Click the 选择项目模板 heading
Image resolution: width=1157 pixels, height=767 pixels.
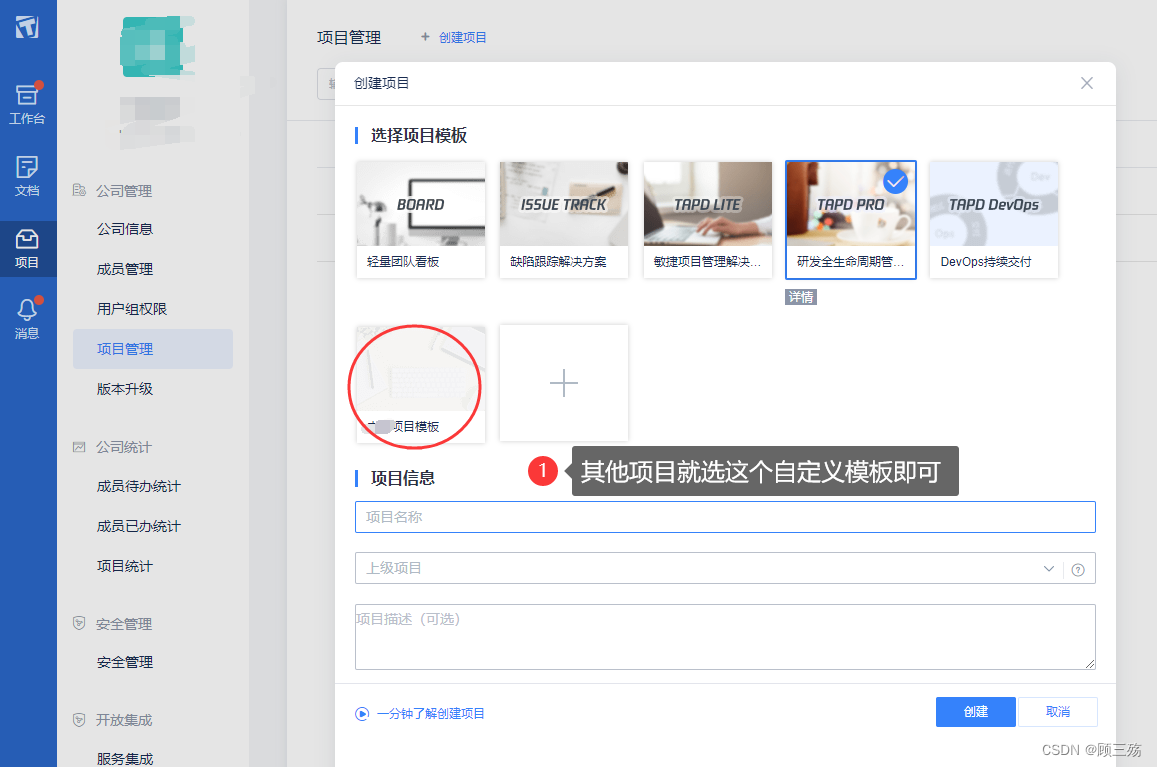coord(418,135)
